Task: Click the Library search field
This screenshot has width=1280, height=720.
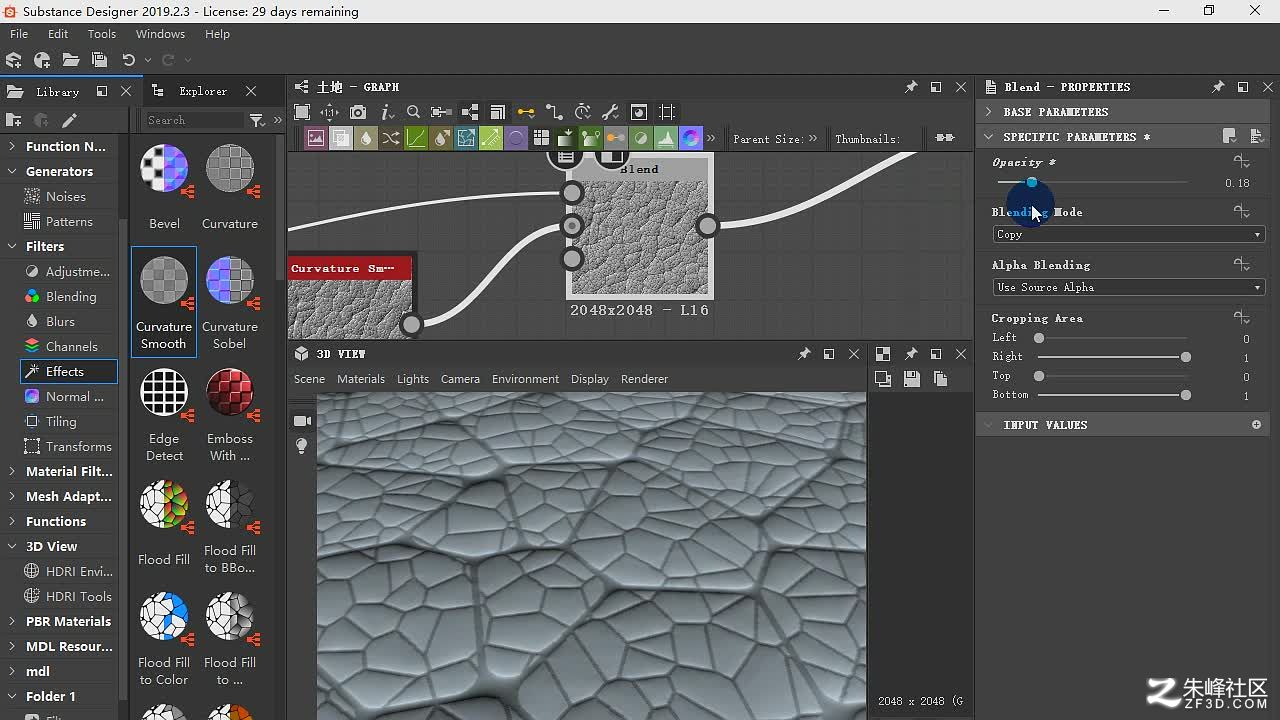Action: (x=194, y=120)
